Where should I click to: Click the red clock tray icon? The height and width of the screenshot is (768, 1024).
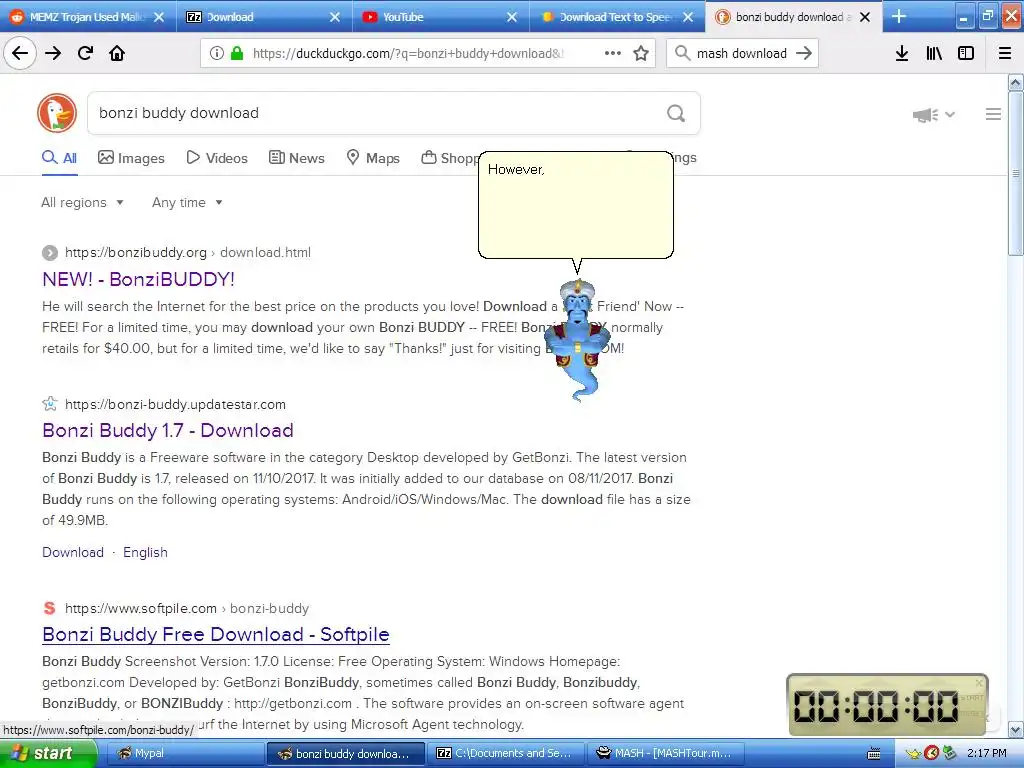(x=932, y=754)
